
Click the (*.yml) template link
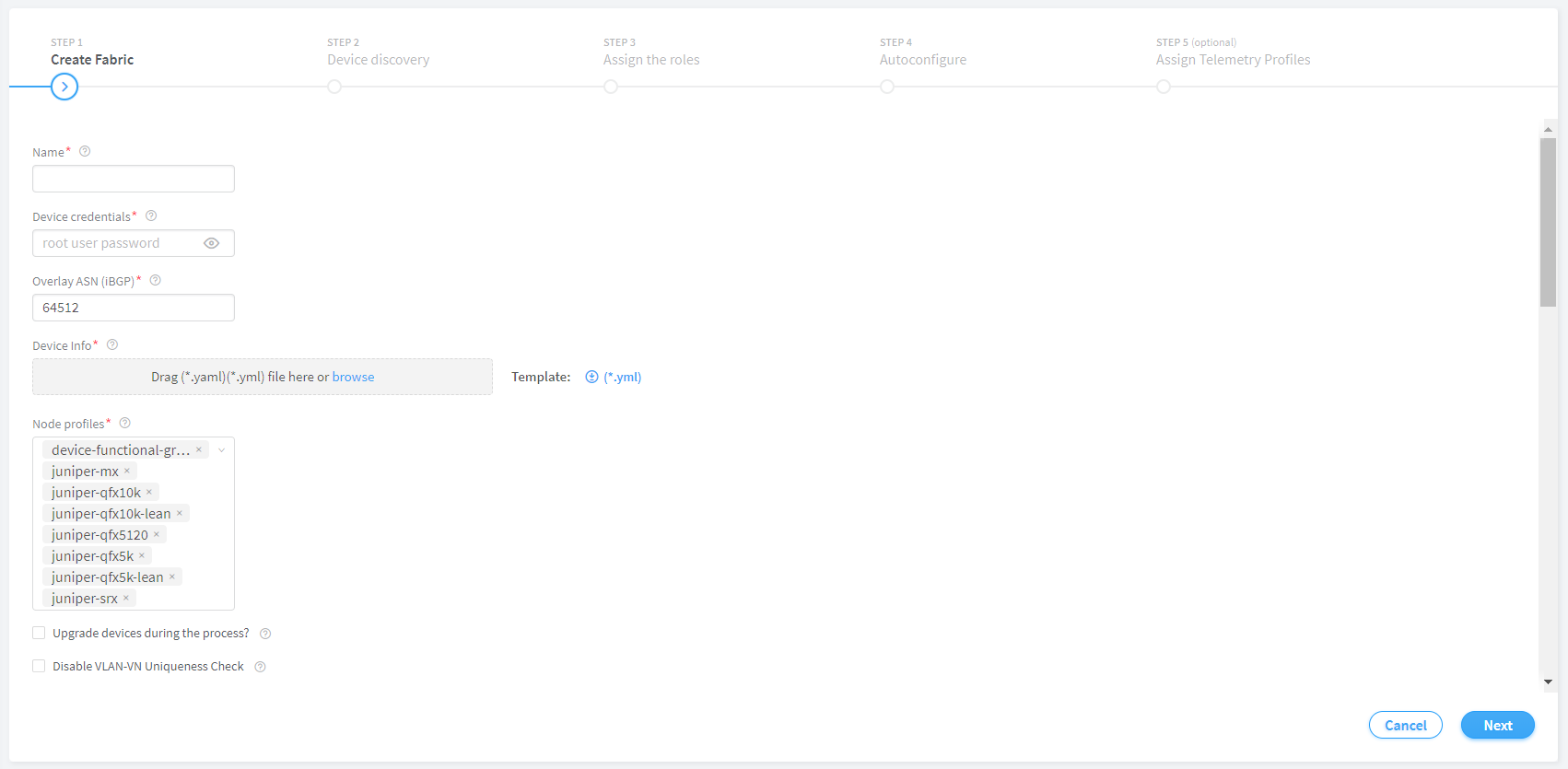(623, 377)
